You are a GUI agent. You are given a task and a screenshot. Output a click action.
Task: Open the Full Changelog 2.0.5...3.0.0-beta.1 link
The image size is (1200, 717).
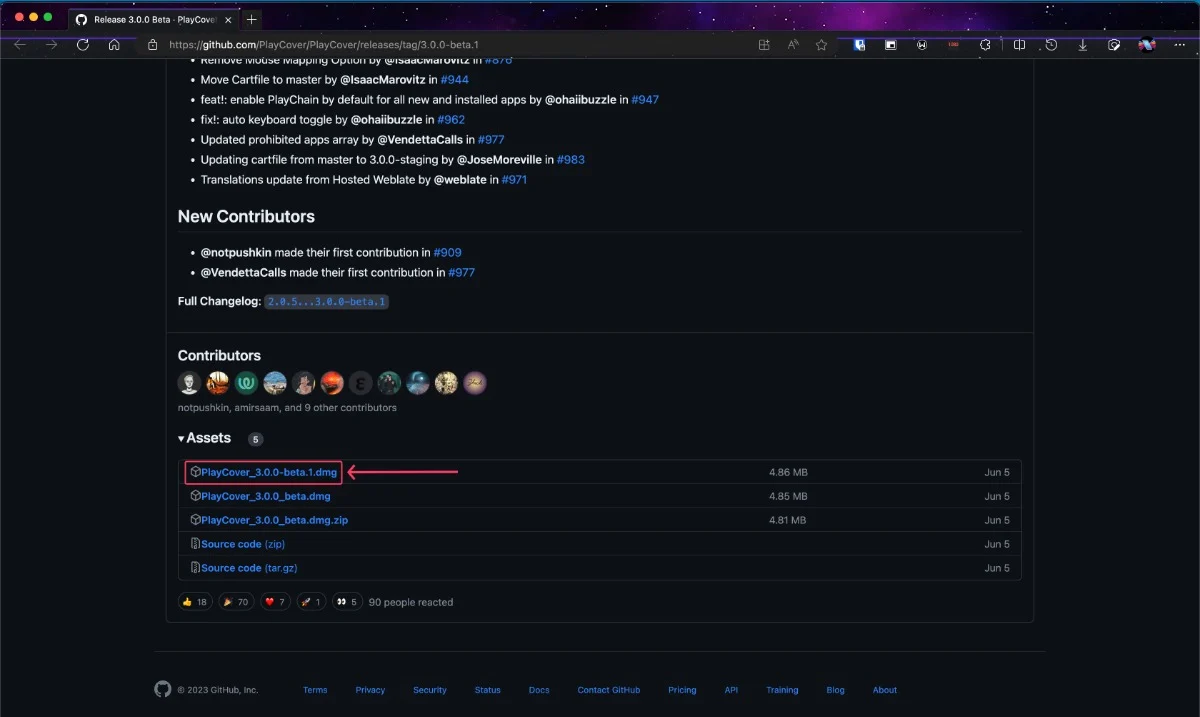(x=326, y=301)
